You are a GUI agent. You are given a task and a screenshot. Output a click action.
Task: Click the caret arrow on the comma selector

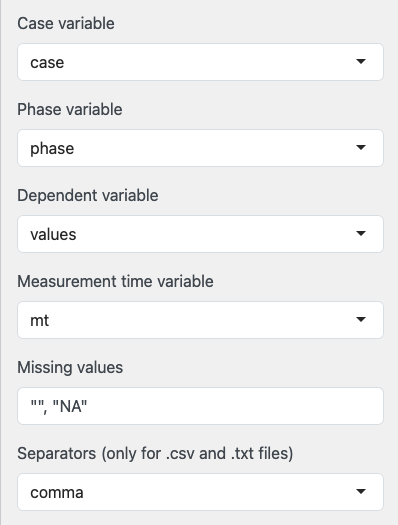tap(361, 492)
